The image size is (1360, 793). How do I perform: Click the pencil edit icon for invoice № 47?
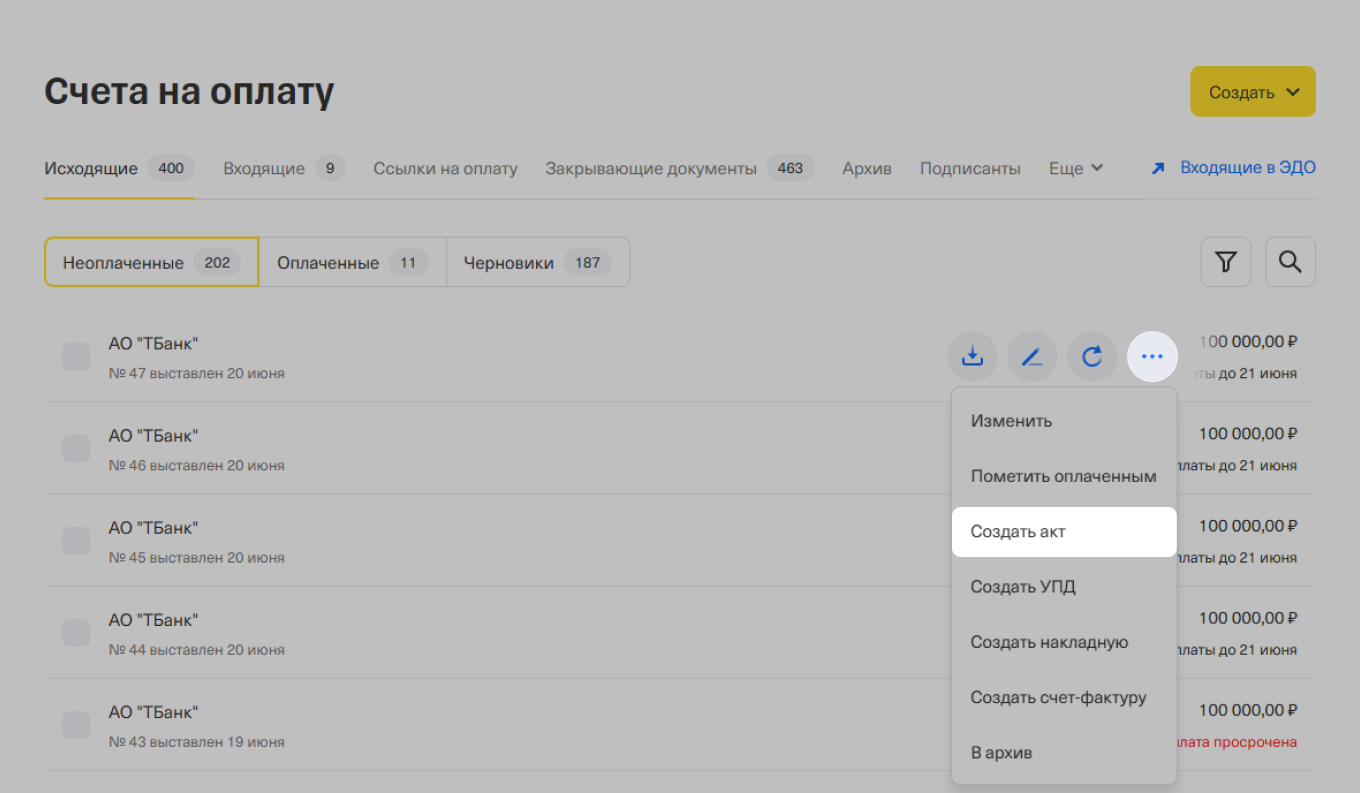[x=1032, y=356]
